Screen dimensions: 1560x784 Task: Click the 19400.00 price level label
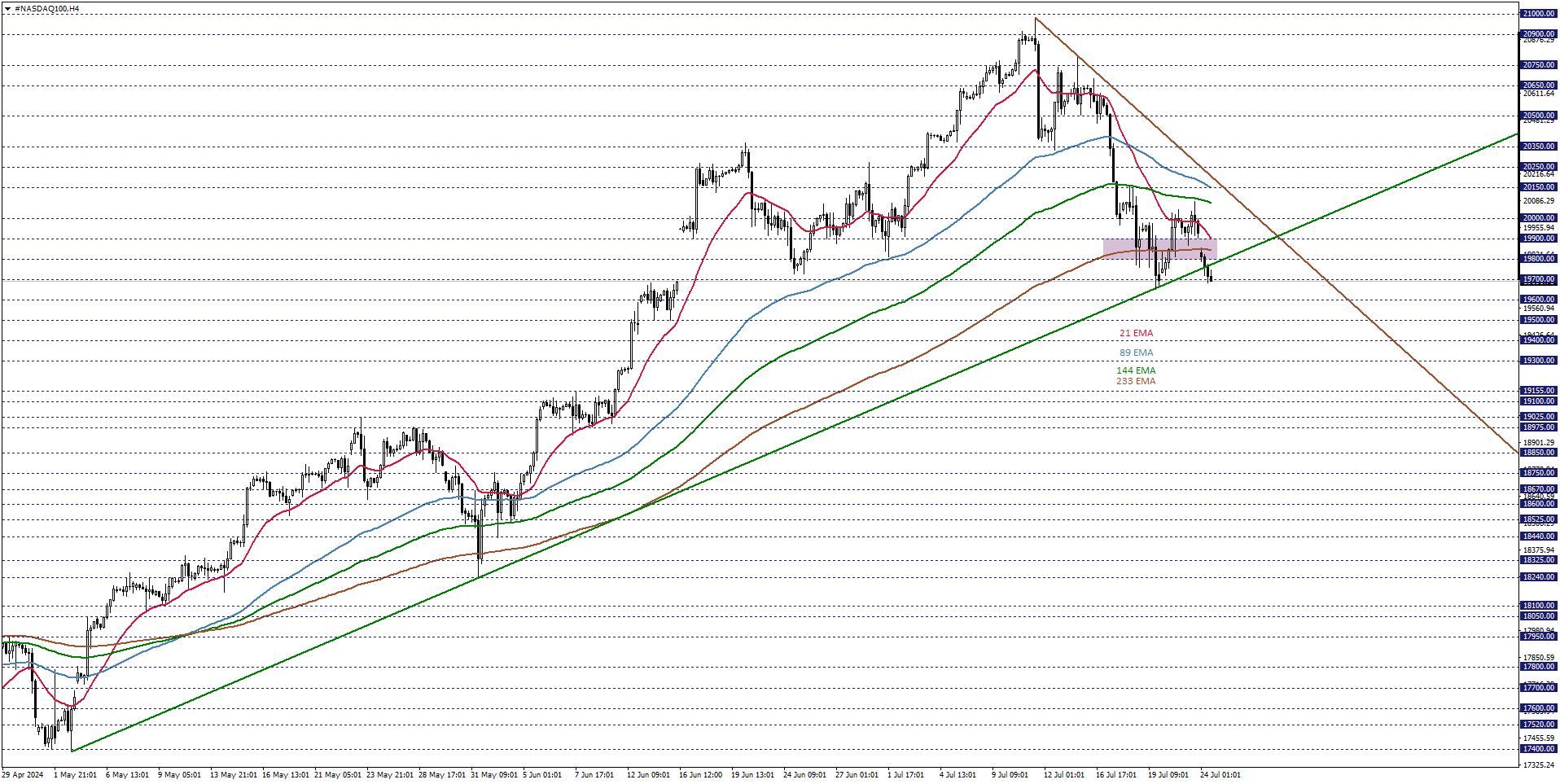coord(1538,340)
